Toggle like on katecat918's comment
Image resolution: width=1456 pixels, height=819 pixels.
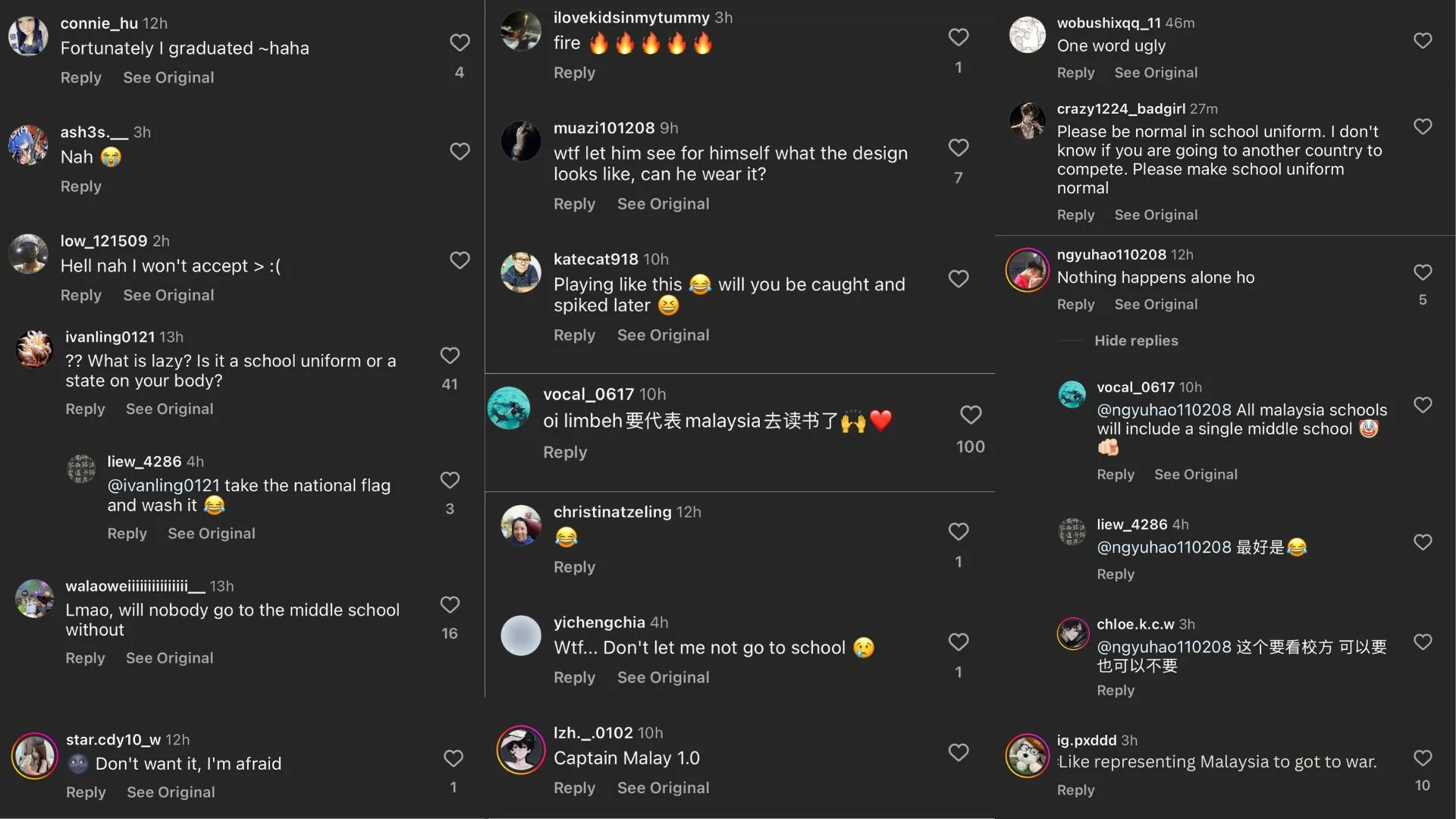pyautogui.click(x=959, y=279)
